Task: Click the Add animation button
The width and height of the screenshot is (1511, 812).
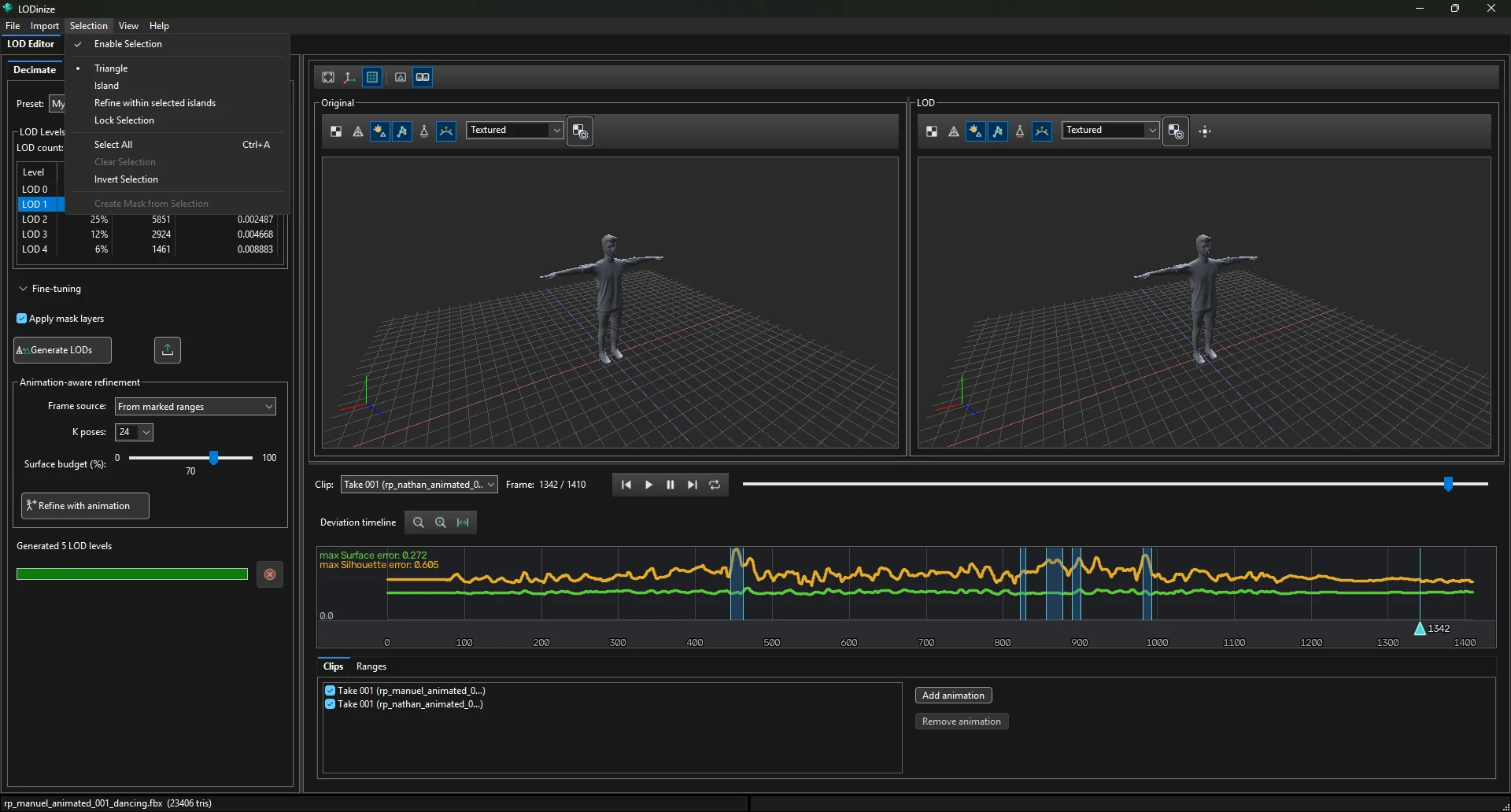Action: pos(953,696)
